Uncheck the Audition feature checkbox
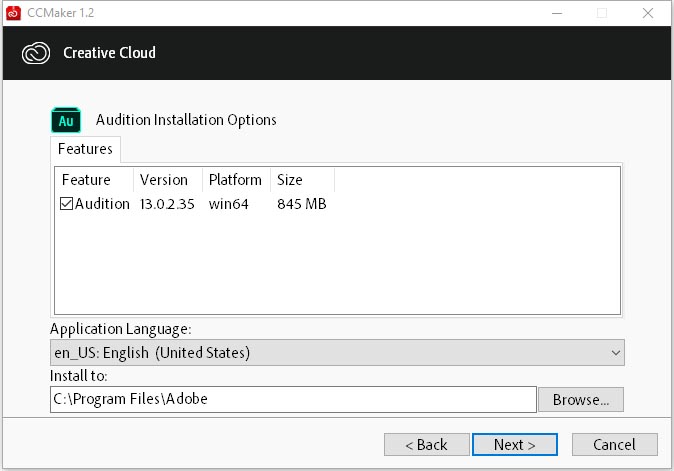 coord(66,203)
